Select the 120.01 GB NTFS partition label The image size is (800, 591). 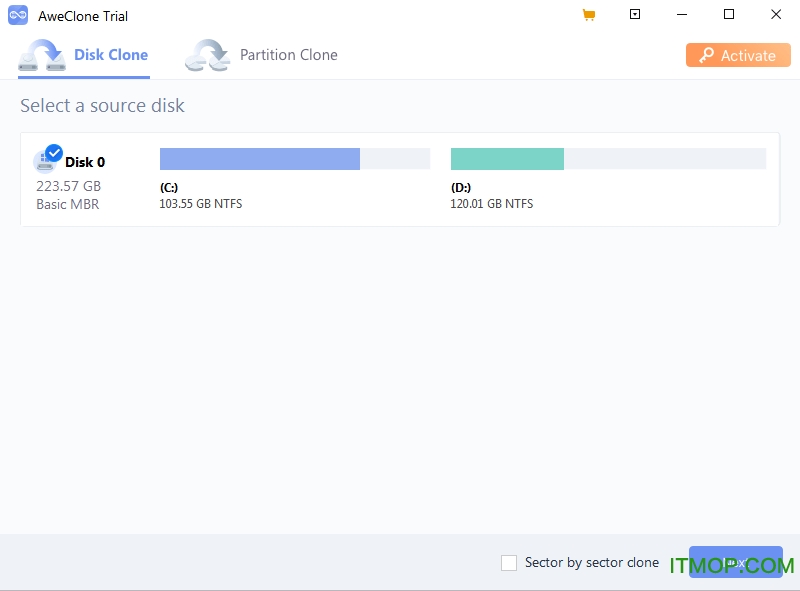click(x=491, y=204)
